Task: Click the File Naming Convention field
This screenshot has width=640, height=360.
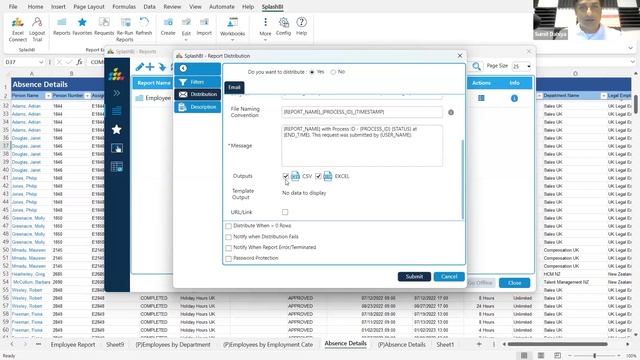Action: pos(362,112)
